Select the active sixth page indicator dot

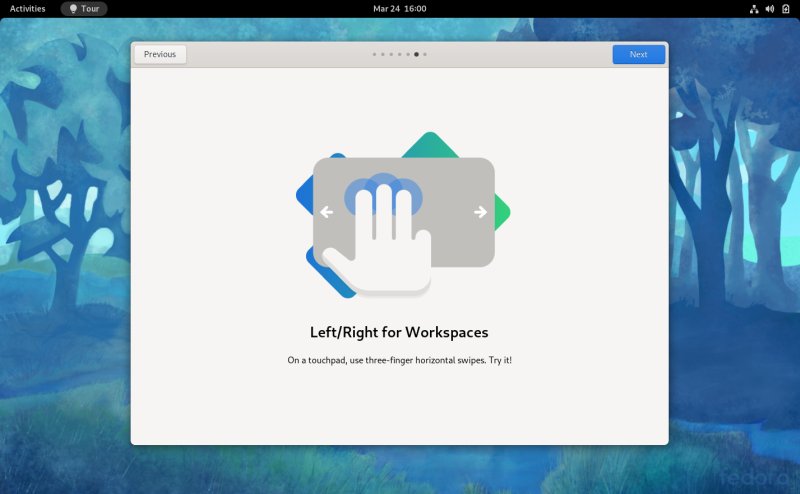[x=416, y=55]
